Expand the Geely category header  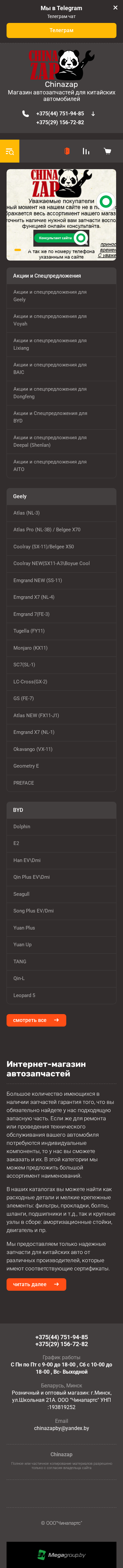click(x=62, y=496)
